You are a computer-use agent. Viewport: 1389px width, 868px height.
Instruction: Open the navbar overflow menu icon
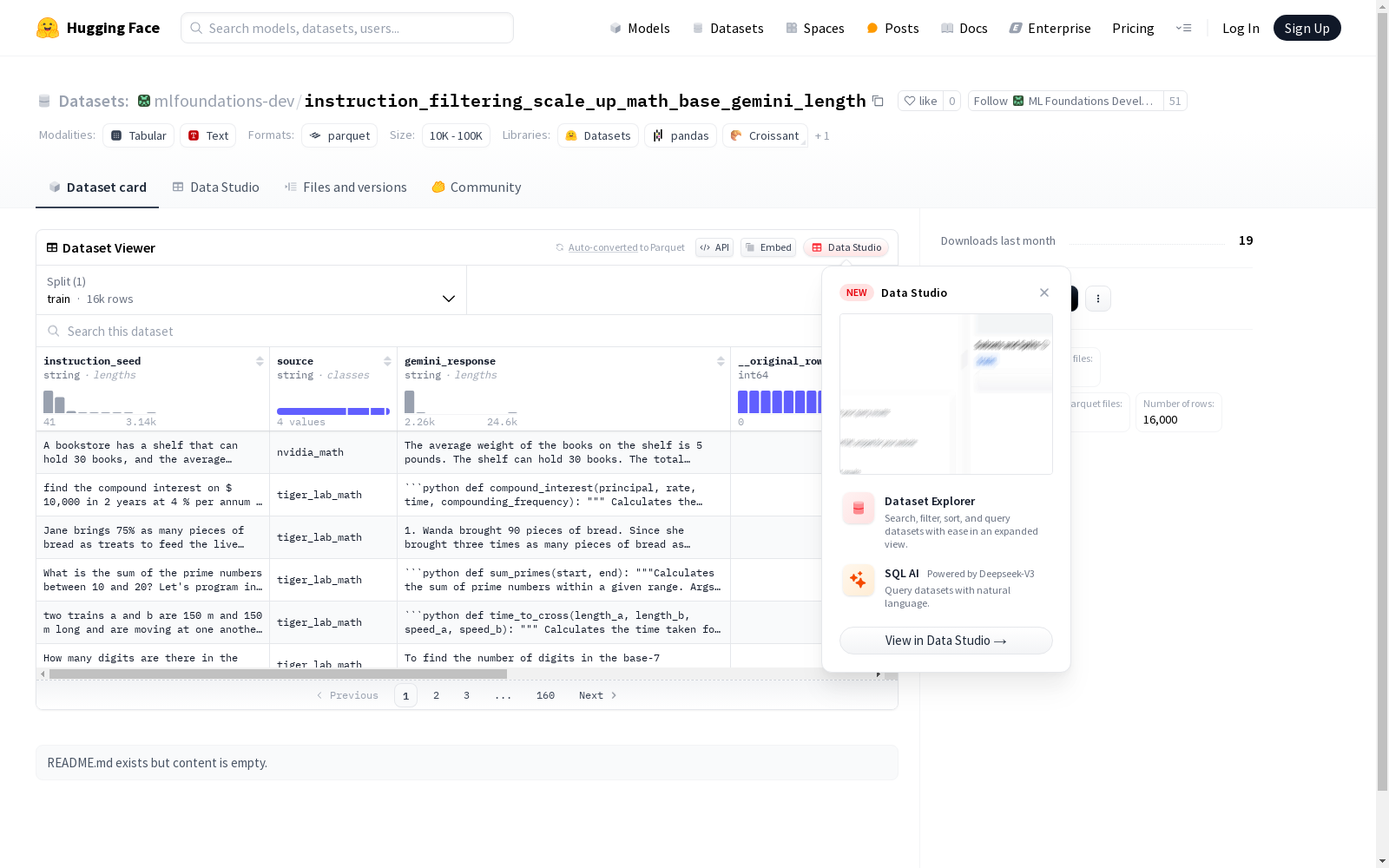1184,28
